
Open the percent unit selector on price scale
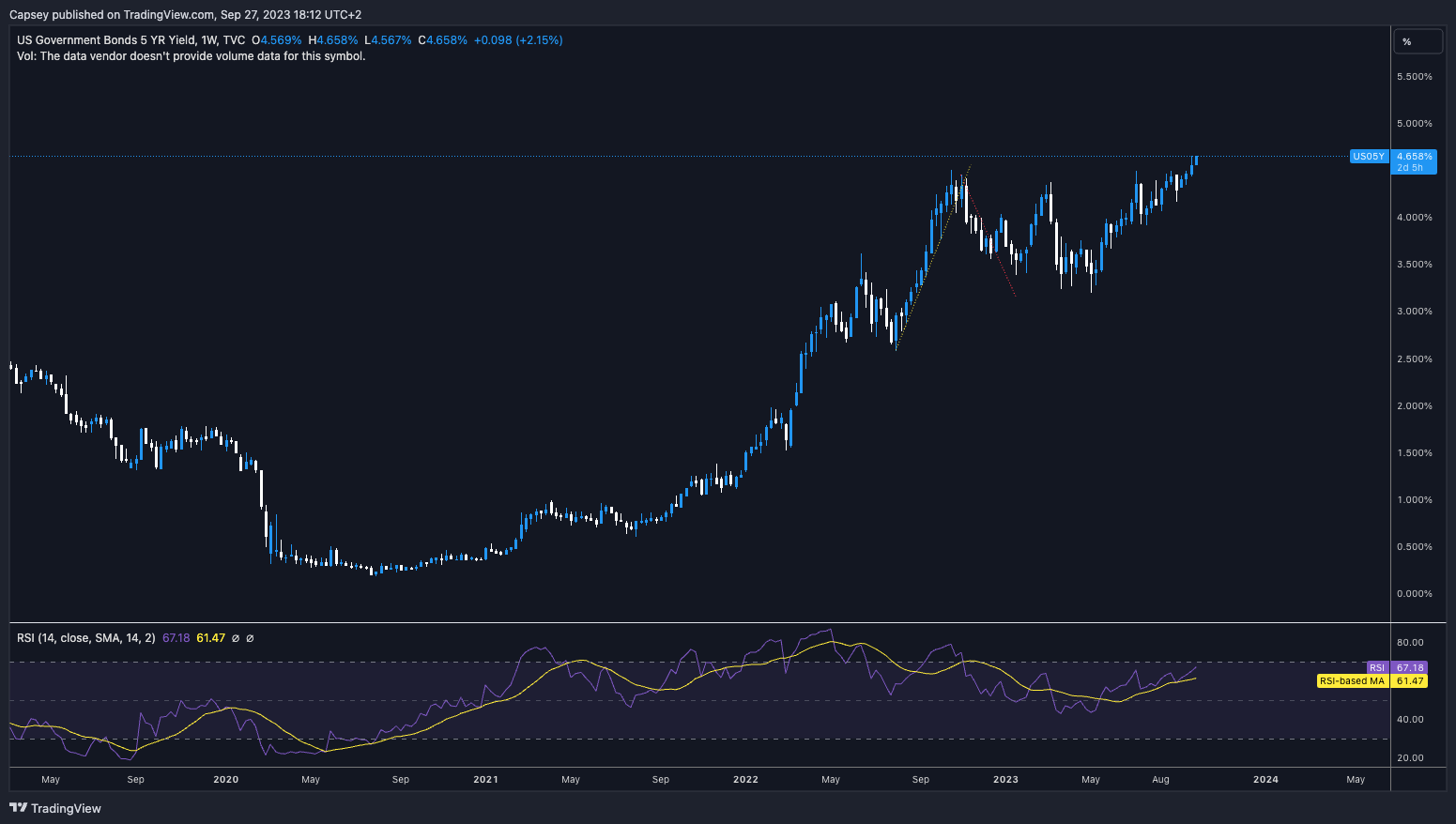pos(1416,41)
